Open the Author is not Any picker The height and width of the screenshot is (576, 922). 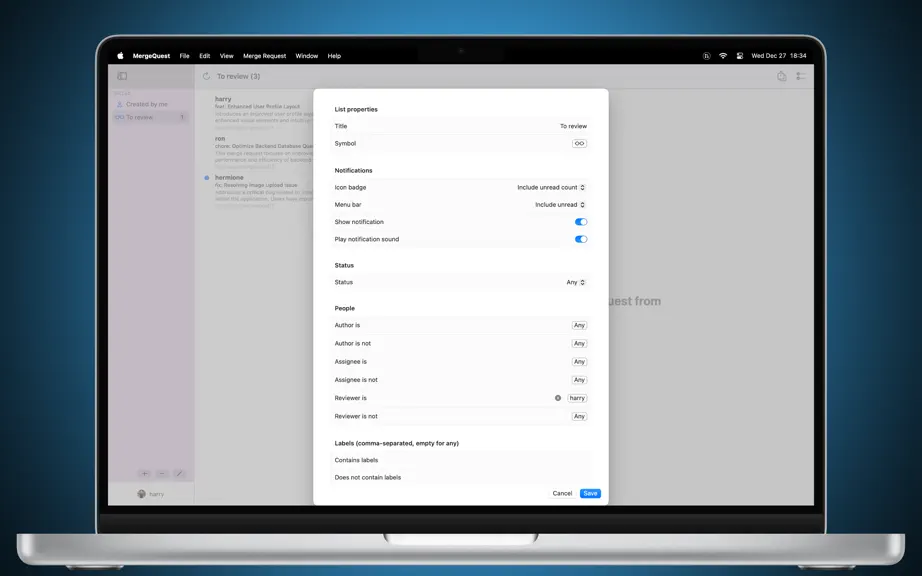click(x=579, y=343)
